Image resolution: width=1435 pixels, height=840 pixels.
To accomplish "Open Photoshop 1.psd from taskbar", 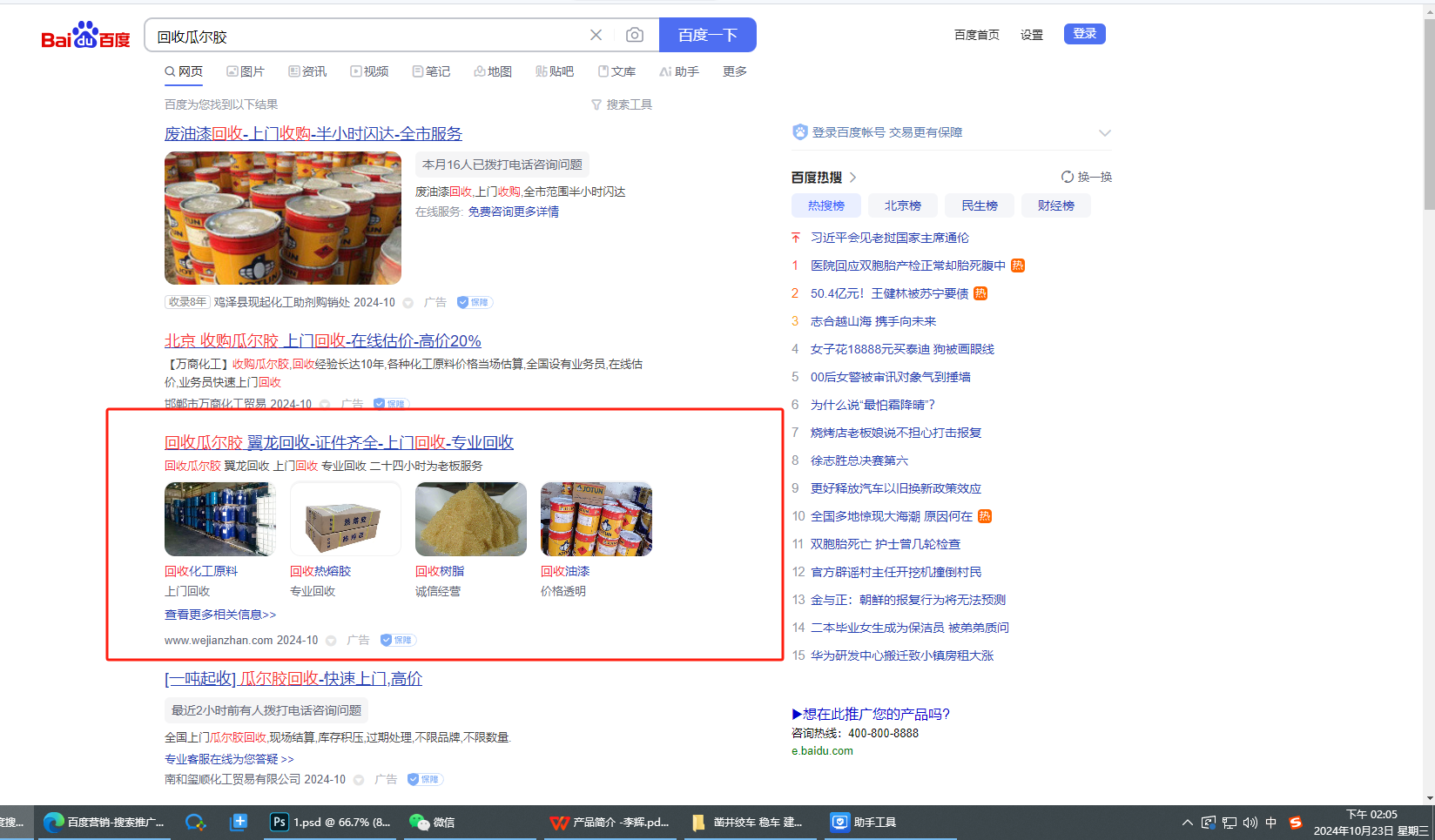I will tap(332, 822).
